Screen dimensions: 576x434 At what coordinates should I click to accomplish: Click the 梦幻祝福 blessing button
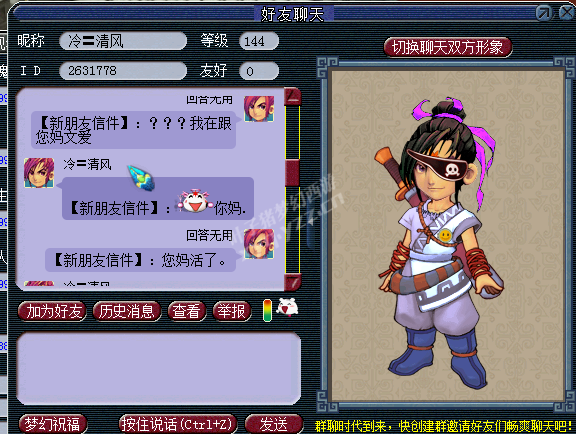(x=53, y=424)
